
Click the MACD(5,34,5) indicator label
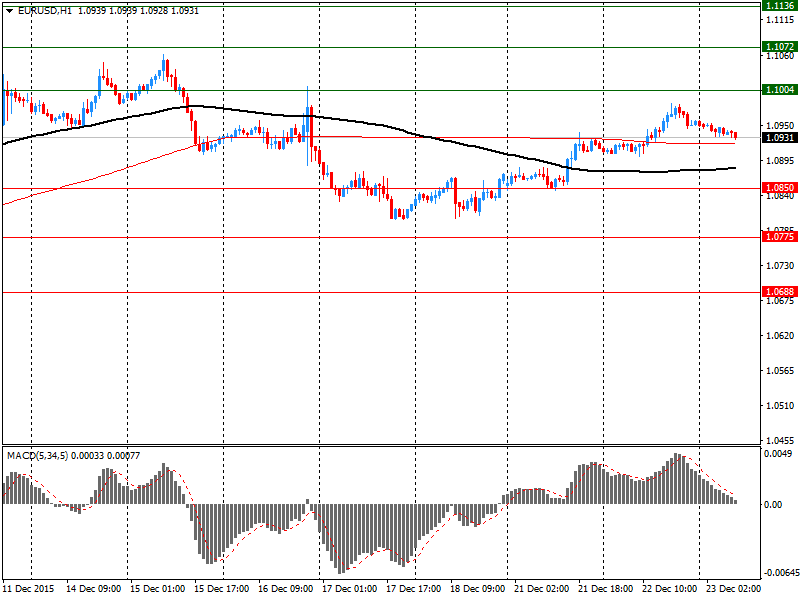(x=38, y=456)
